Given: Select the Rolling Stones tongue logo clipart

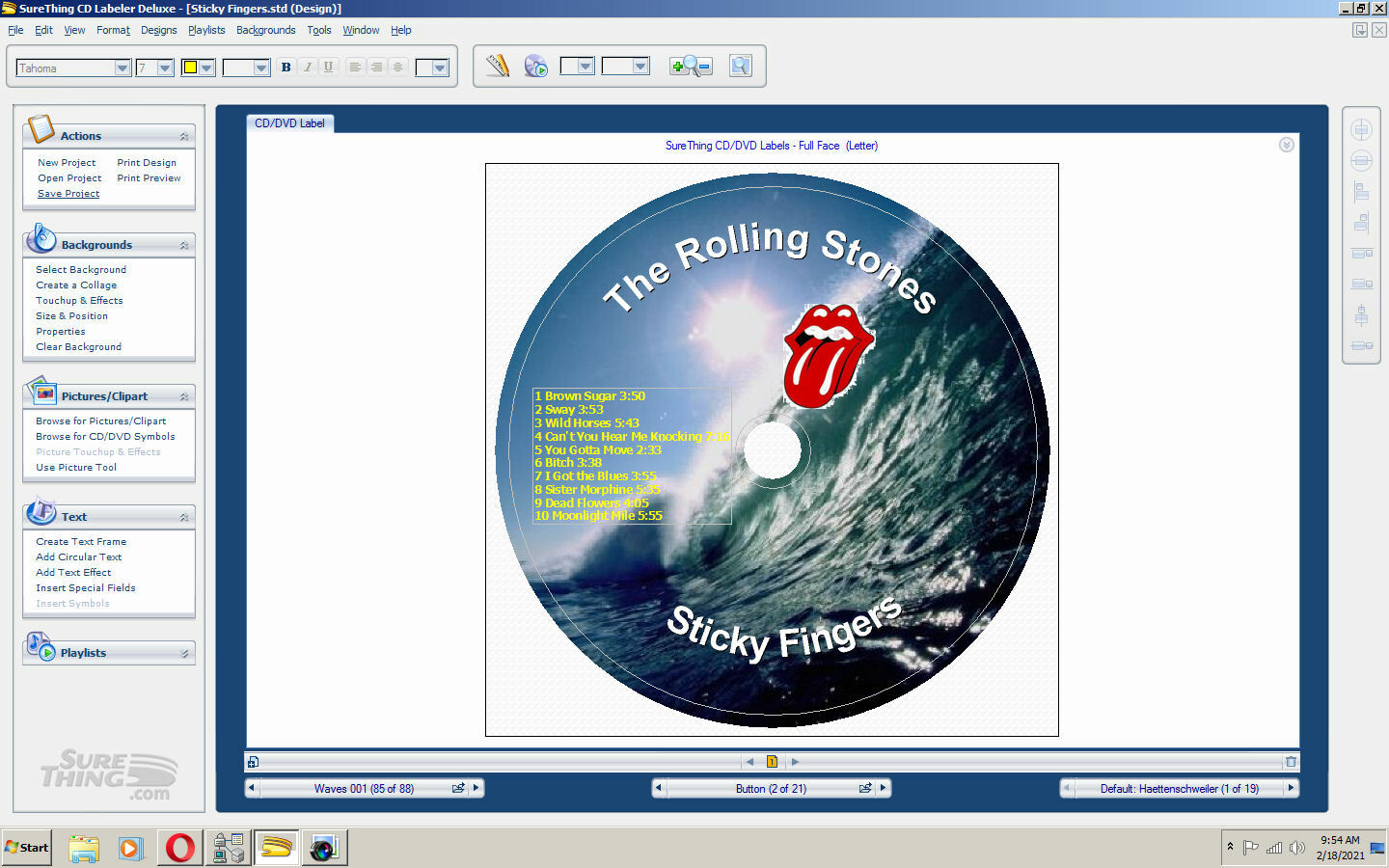Looking at the screenshot, I should (829, 356).
